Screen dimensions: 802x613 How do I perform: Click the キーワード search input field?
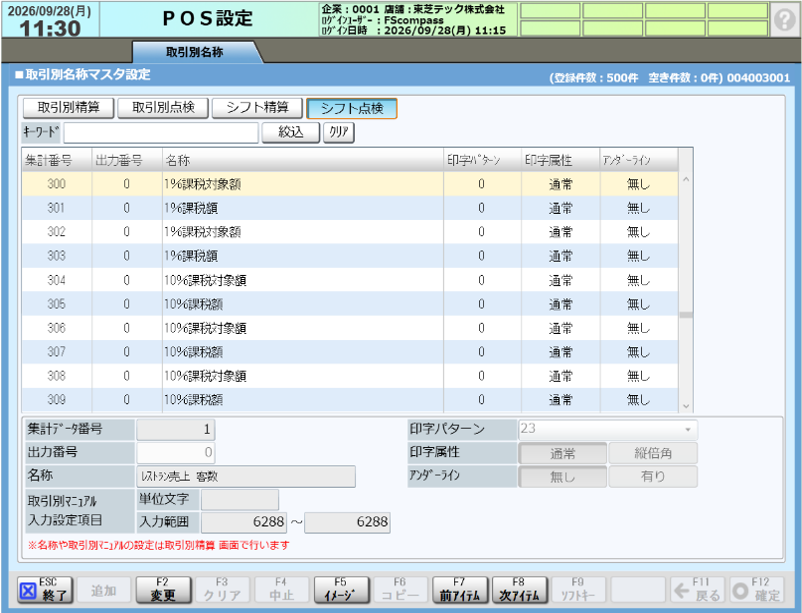(161, 133)
